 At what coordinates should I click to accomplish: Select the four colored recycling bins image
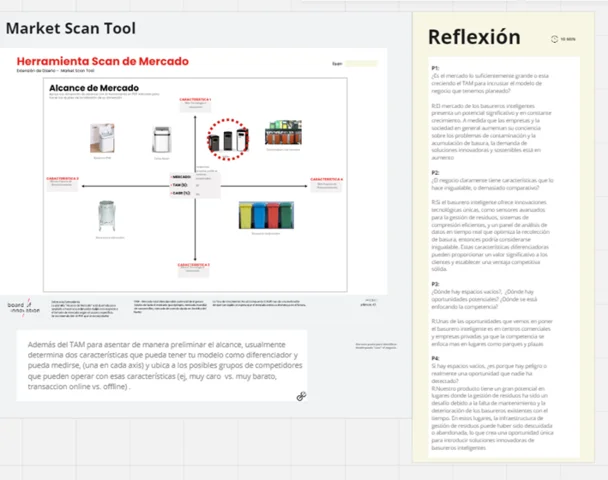[266, 215]
